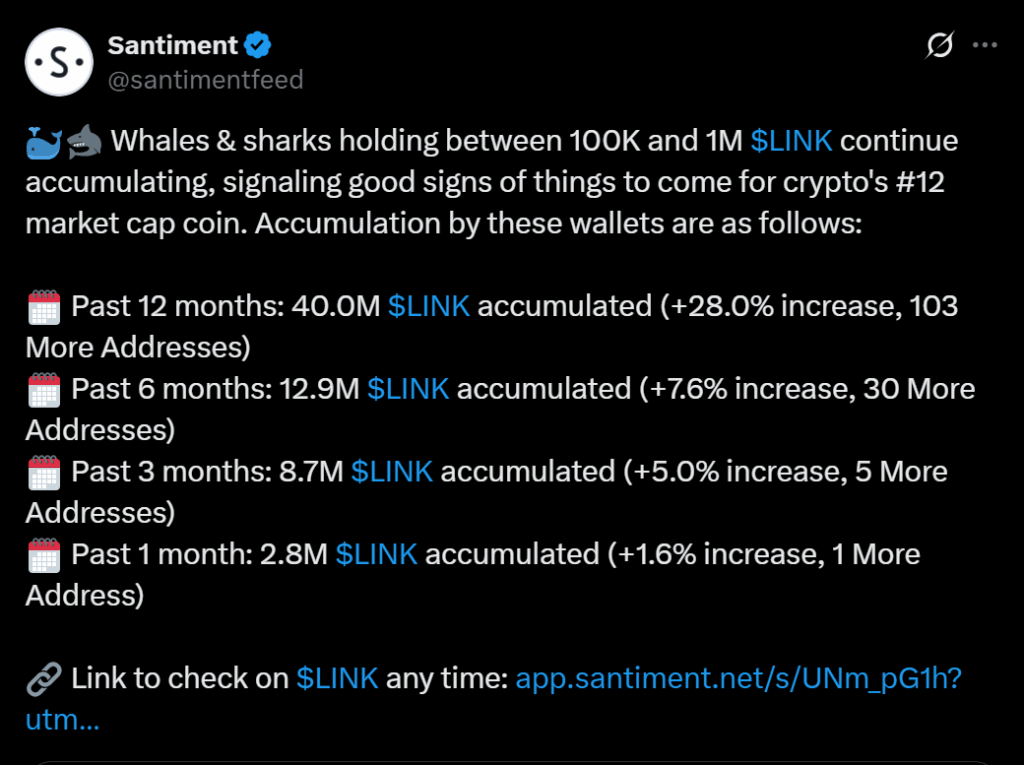The width and height of the screenshot is (1024, 765).
Task: Click $LINK cashtag after 40.0M
Action: coord(429,306)
